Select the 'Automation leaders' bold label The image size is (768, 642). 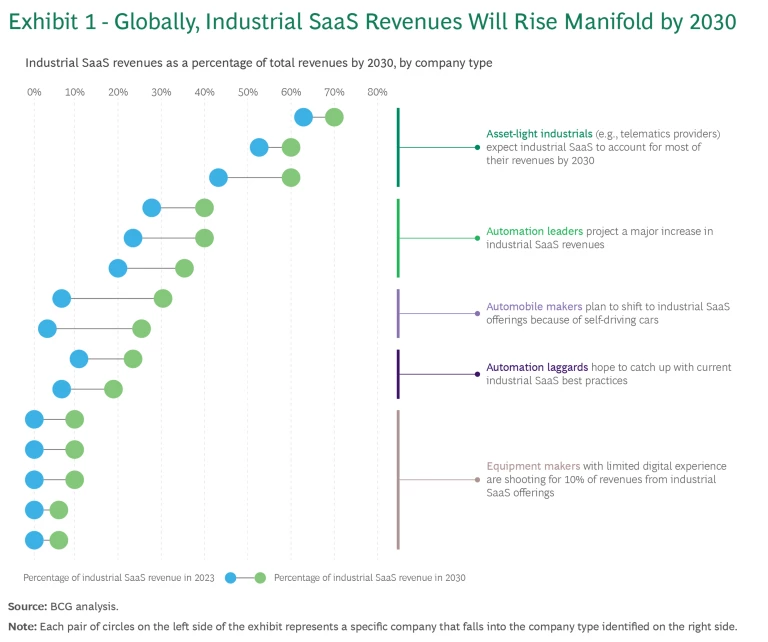tap(534, 231)
